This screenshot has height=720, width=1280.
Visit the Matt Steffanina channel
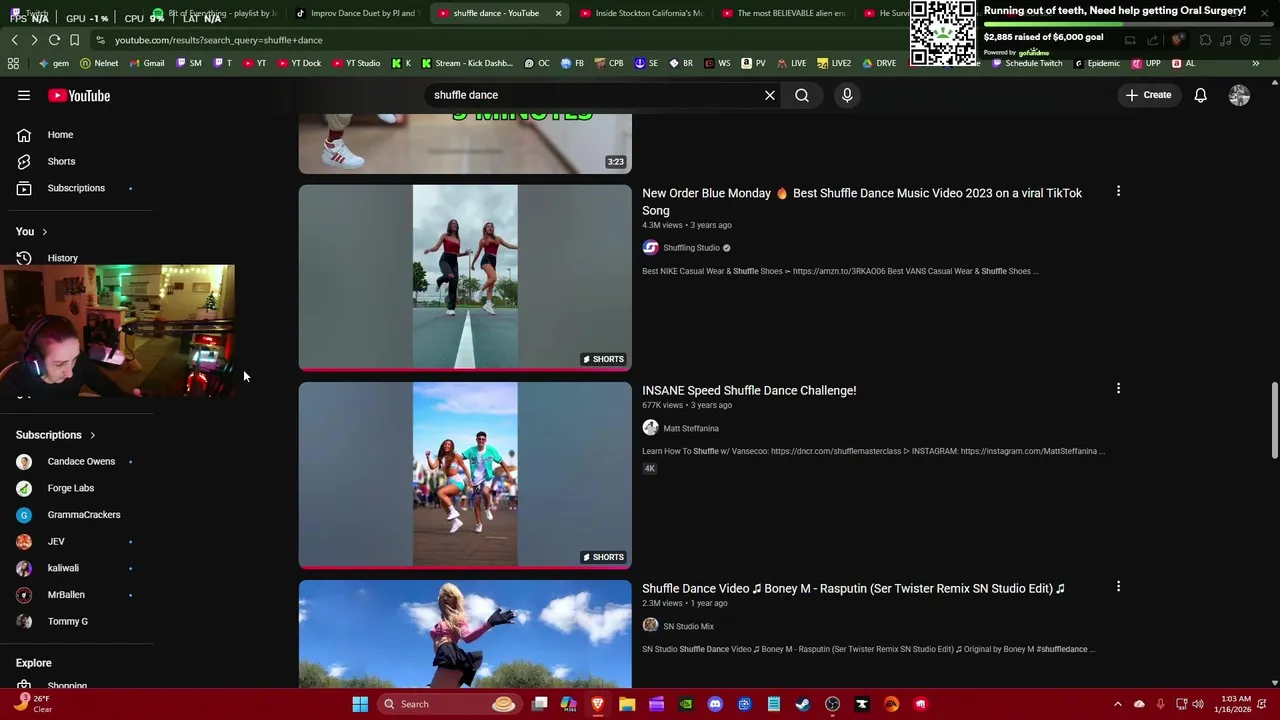tap(691, 428)
